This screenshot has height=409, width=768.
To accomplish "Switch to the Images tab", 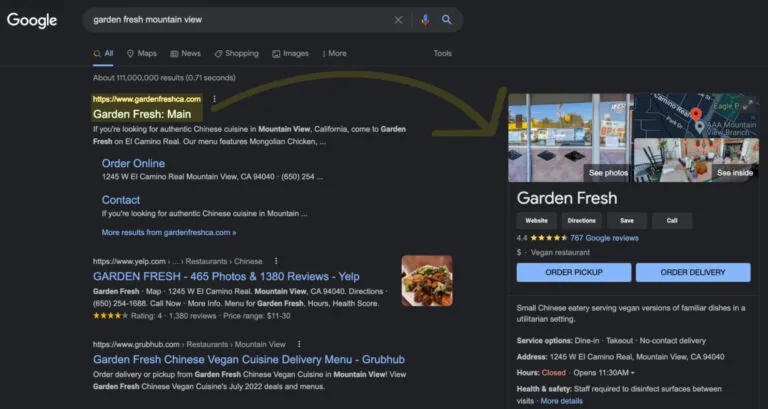I will coord(290,53).
